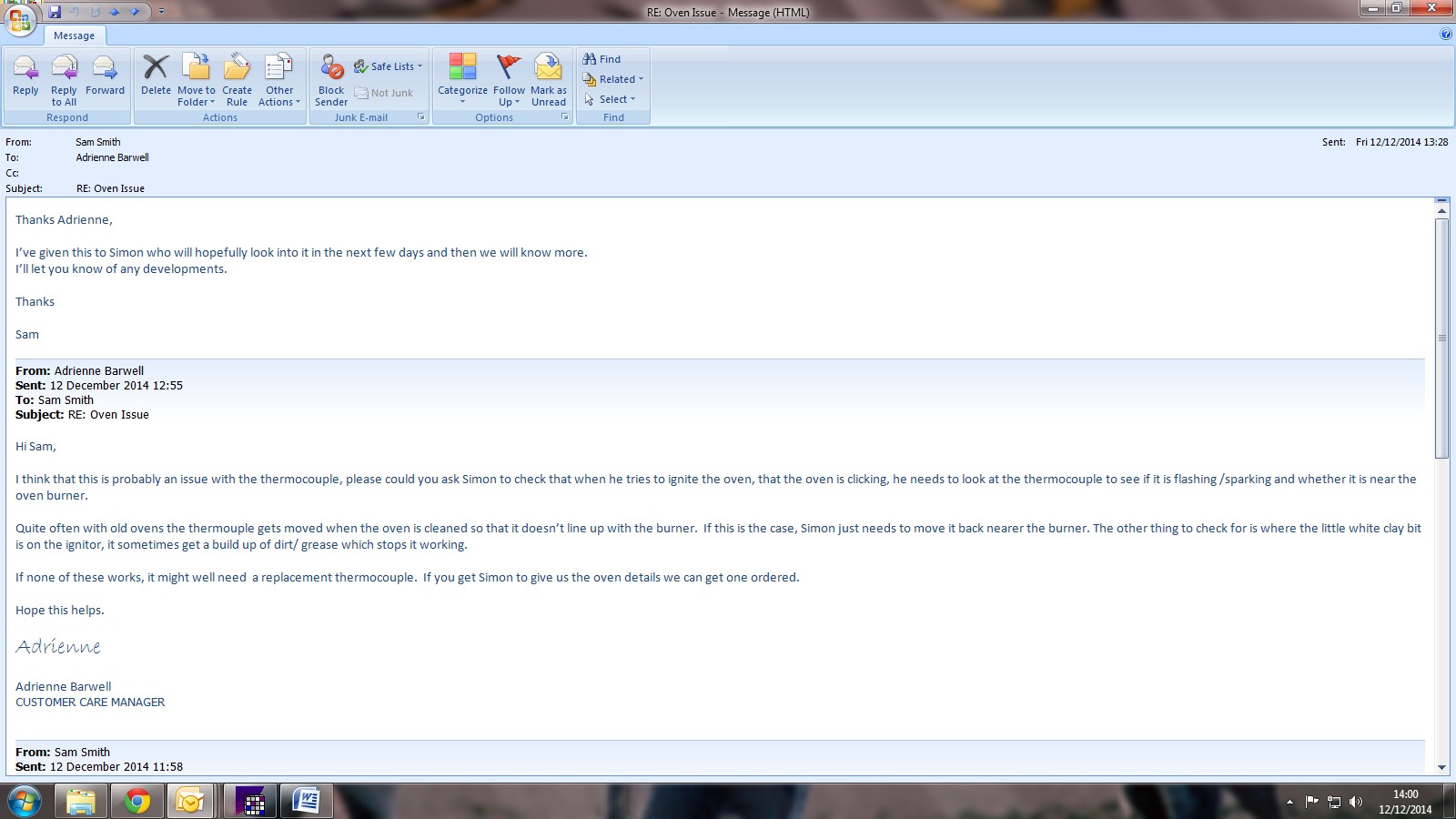The image size is (1456, 819).
Task: Open the Action Center flag icon in the tray
Action: [x=1311, y=802]
